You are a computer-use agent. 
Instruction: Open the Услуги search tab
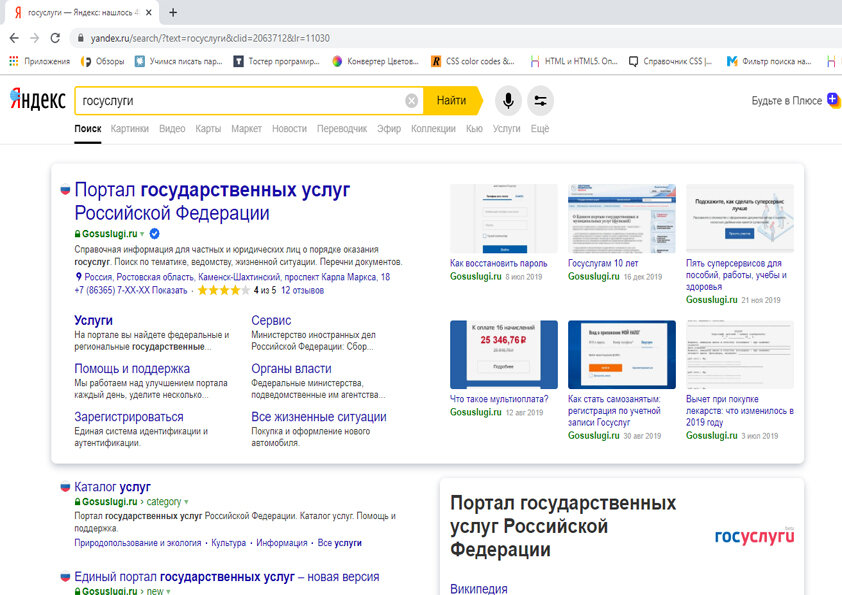coord(506,129)
